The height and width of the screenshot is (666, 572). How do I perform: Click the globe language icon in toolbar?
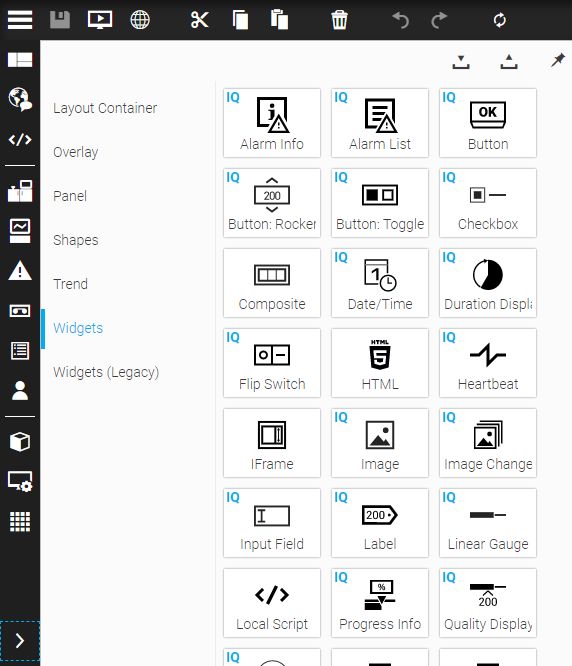point(140,20)
